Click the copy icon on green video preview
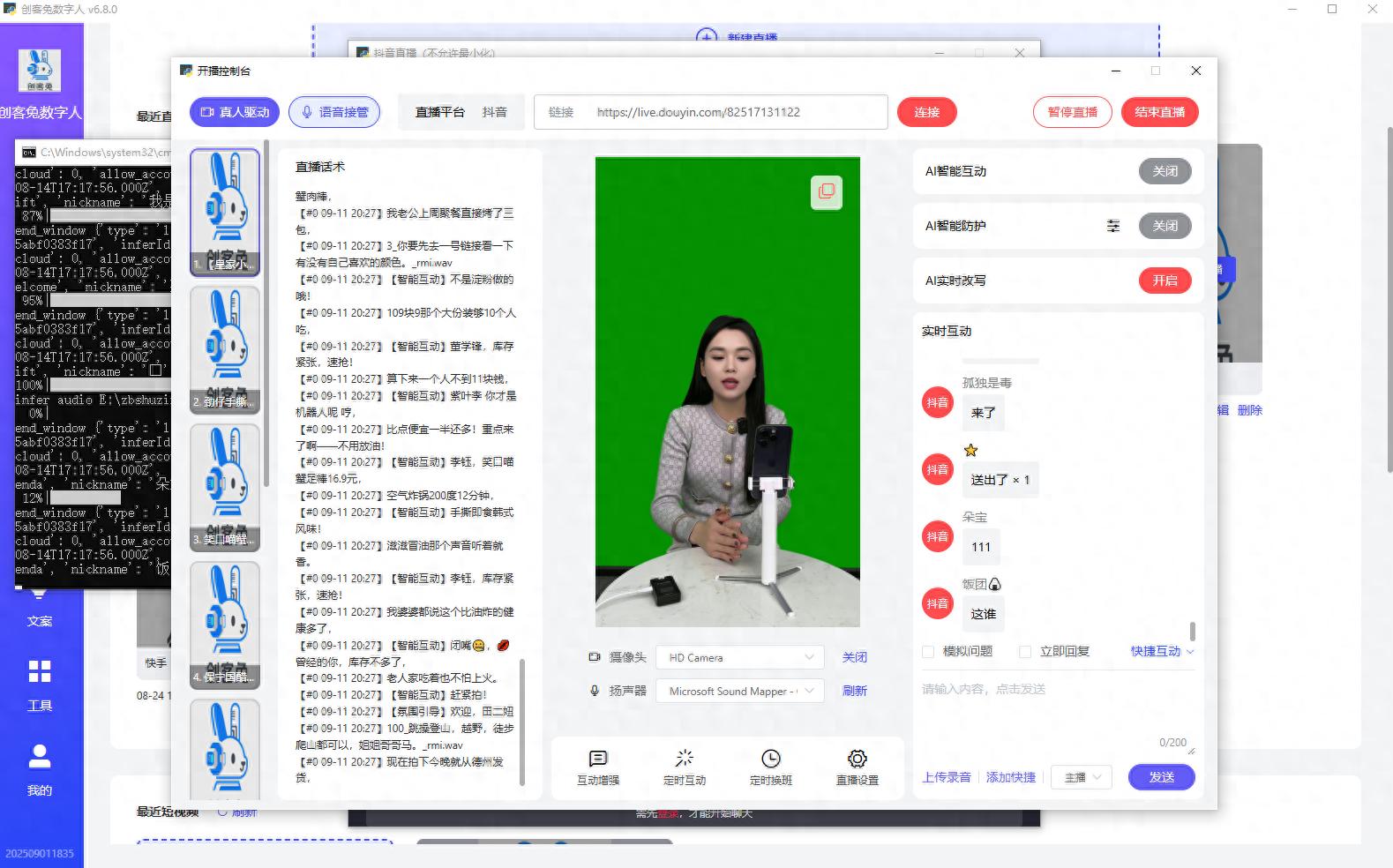The image size is (1393, 868). [826, 191]
